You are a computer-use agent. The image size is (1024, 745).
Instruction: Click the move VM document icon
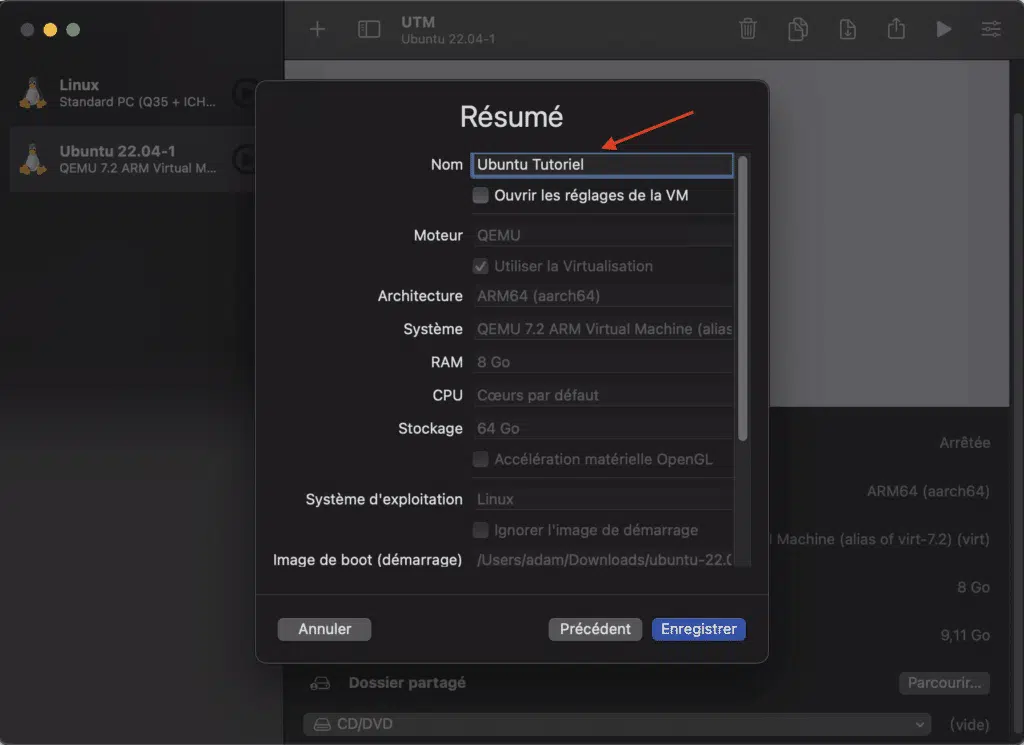(x=847, y=29)
